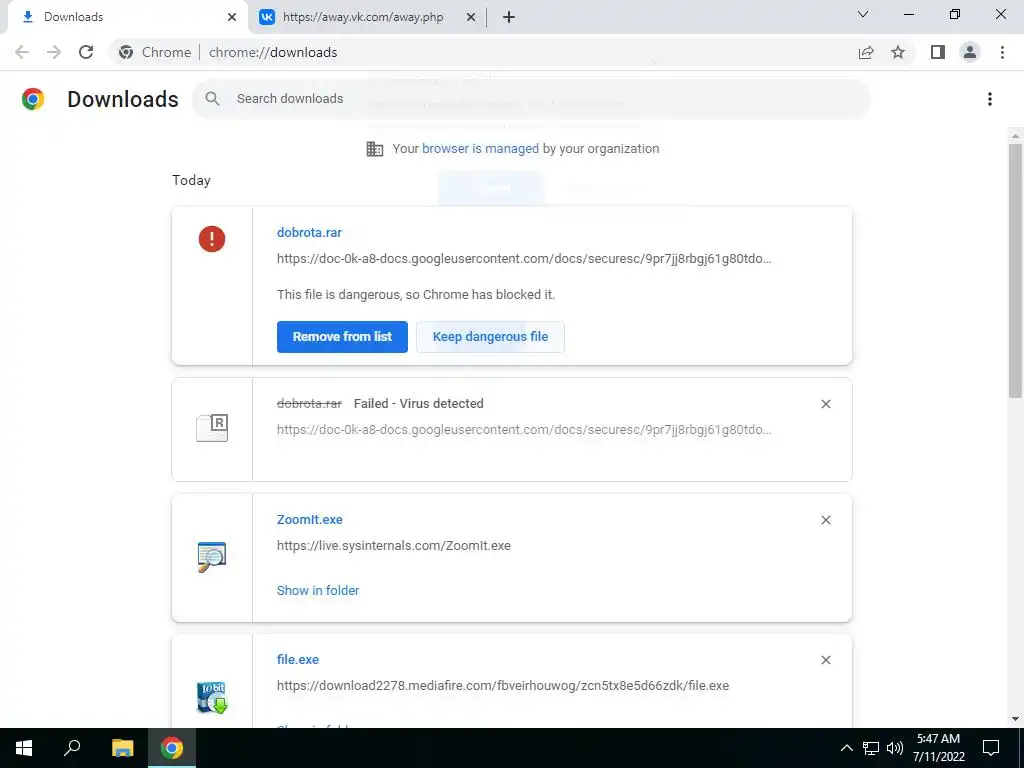This screenshot has height=768, width=1024.
Task: Click the browser back arrow
Action: click(x=22, y=52)
